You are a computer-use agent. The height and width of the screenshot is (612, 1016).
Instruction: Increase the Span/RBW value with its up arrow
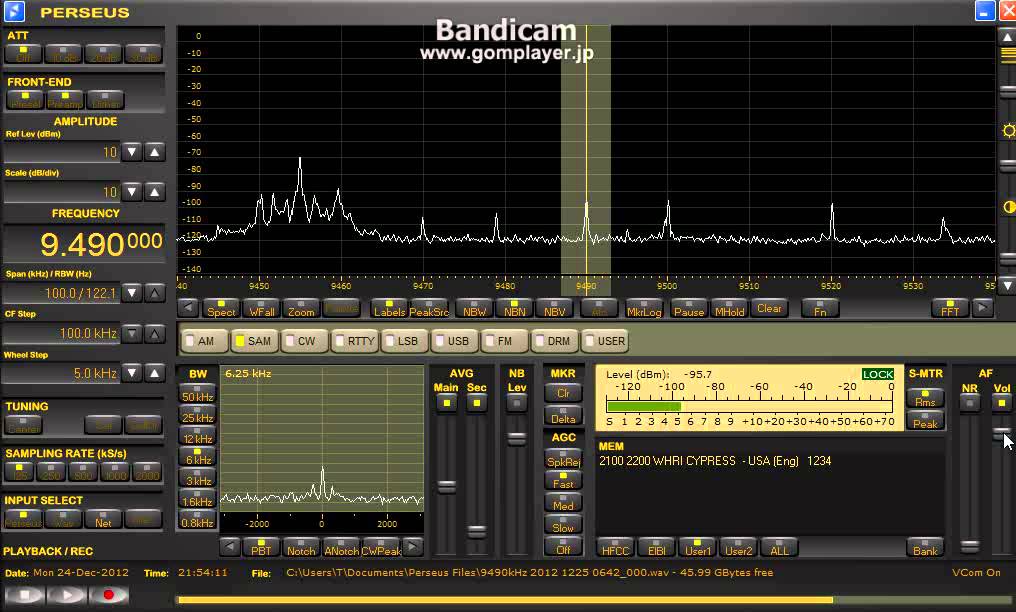click(x=154, y=293)
